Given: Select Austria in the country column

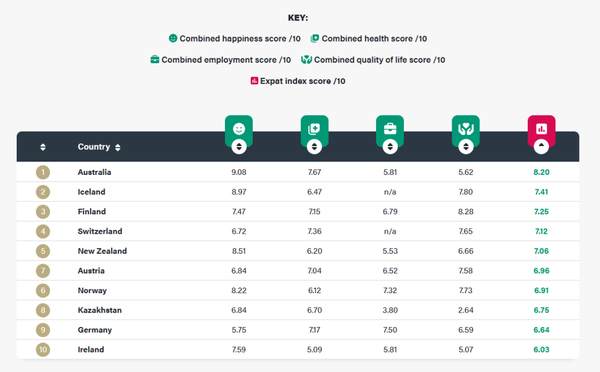Looking at the screenshot, I should coord(91,271).
